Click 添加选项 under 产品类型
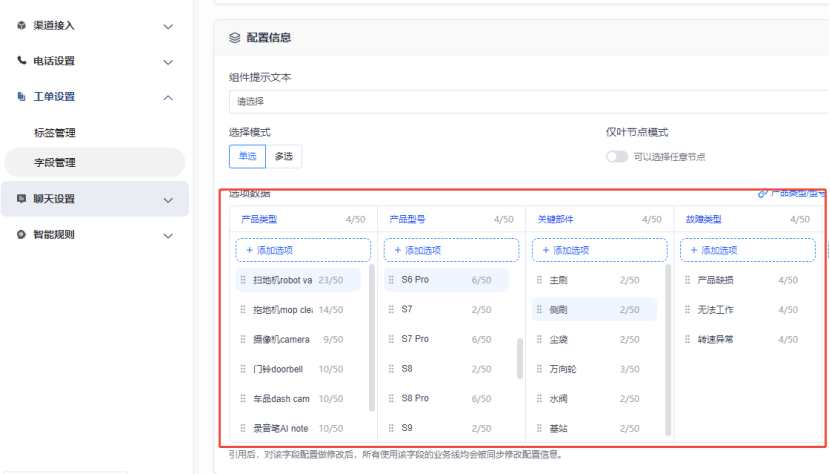This screenshot has width=830, height=474. point(303,250)
